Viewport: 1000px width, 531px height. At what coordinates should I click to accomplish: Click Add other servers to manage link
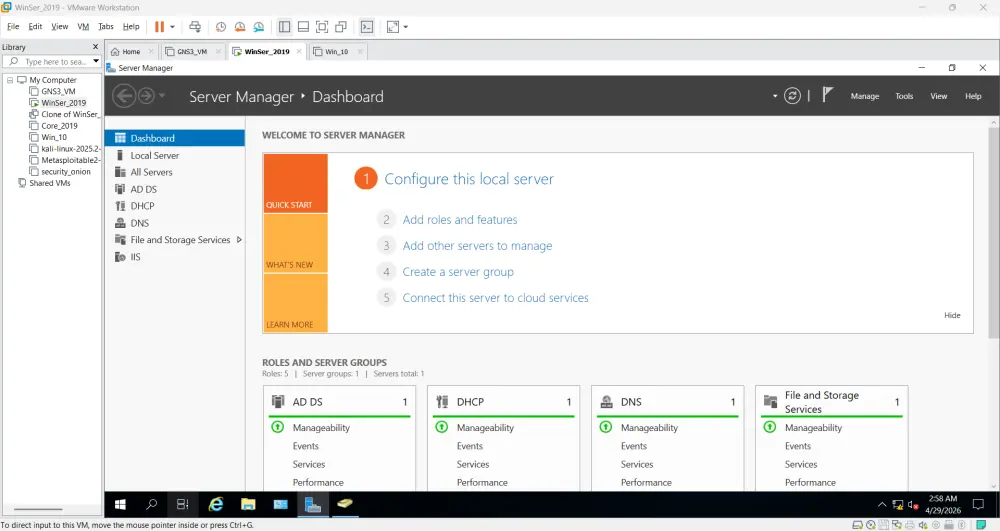point(477,246)
